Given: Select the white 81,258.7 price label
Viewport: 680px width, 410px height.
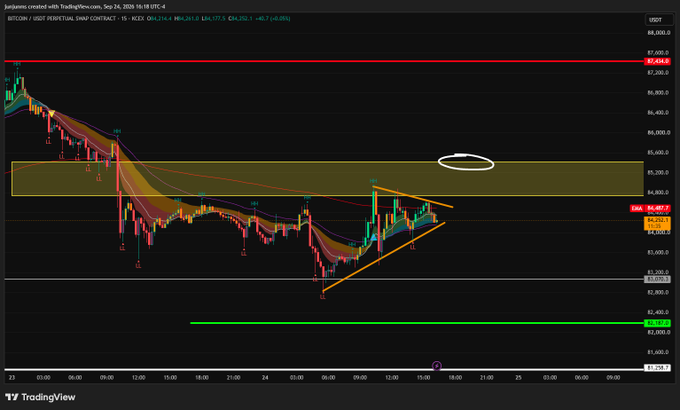Looking at the screenshot, I should coord(658,368).
